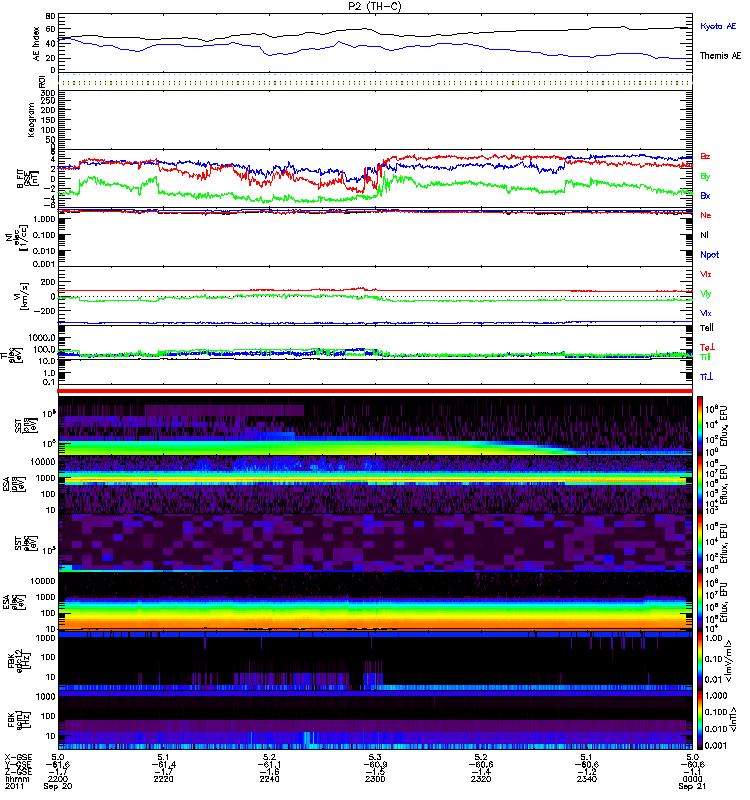The image size is (750, 800).
Task: Select the Kyoto AE legend label
Action: click(x=718, y=26)
